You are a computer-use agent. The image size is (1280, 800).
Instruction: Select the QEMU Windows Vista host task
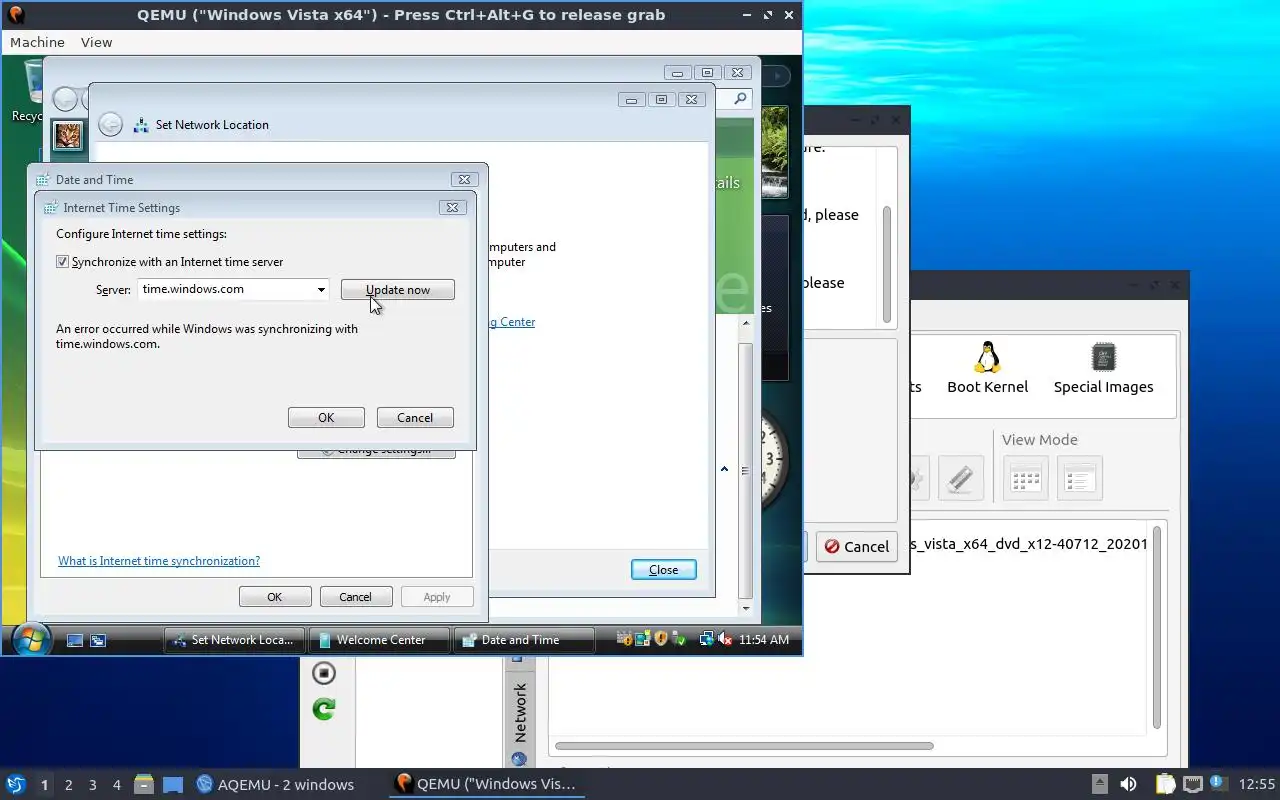coord(487,784)
